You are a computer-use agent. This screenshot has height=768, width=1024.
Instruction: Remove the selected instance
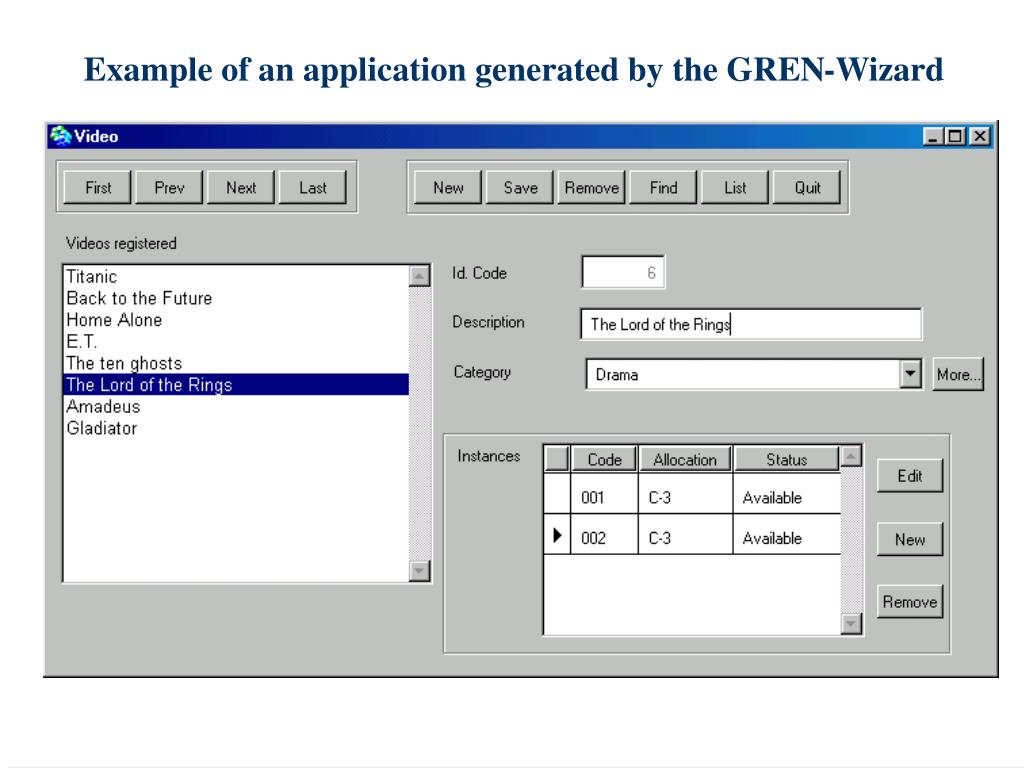(910, 601)
